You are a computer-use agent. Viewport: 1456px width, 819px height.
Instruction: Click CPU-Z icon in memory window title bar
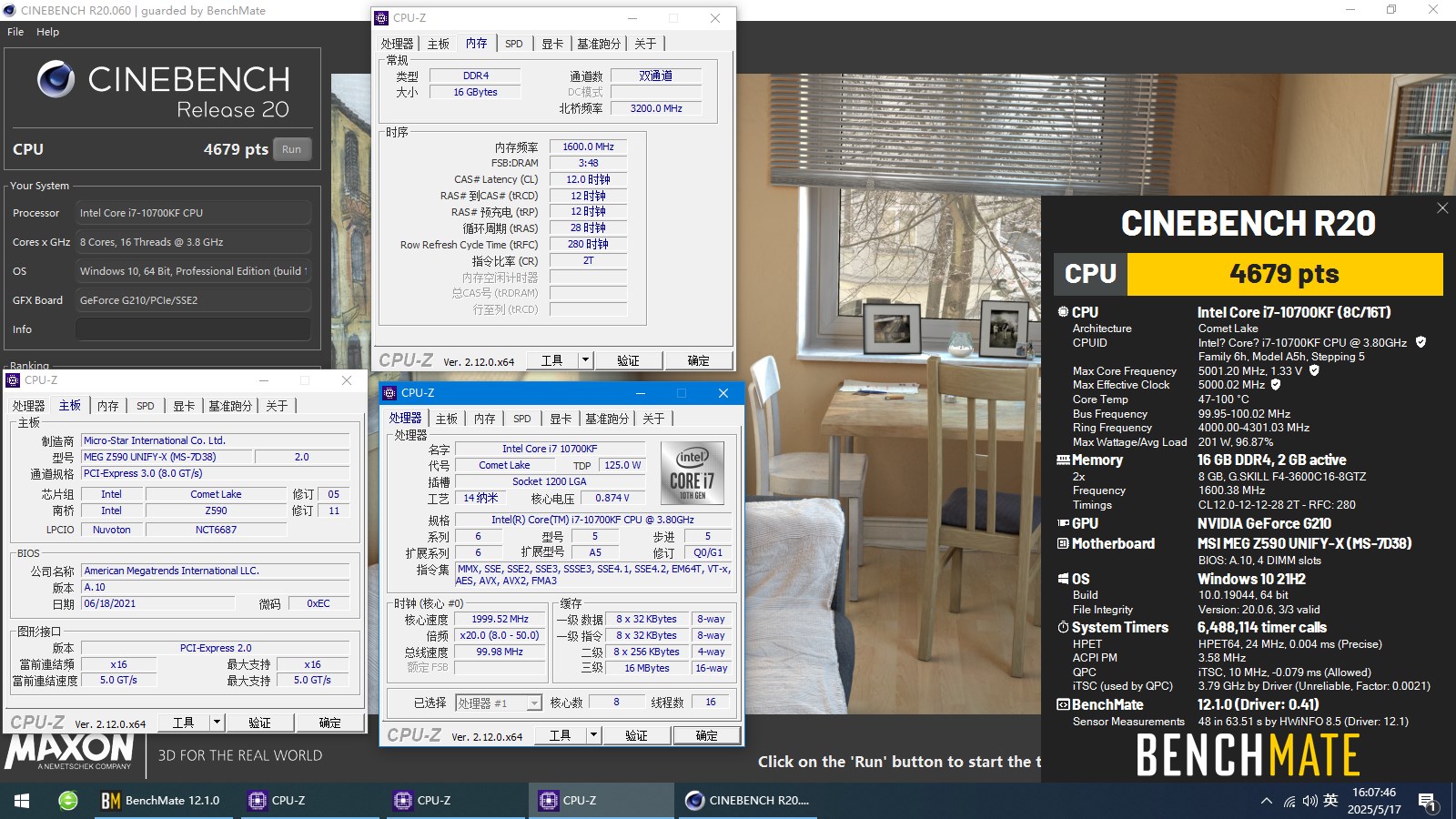[x=382, y=18]
